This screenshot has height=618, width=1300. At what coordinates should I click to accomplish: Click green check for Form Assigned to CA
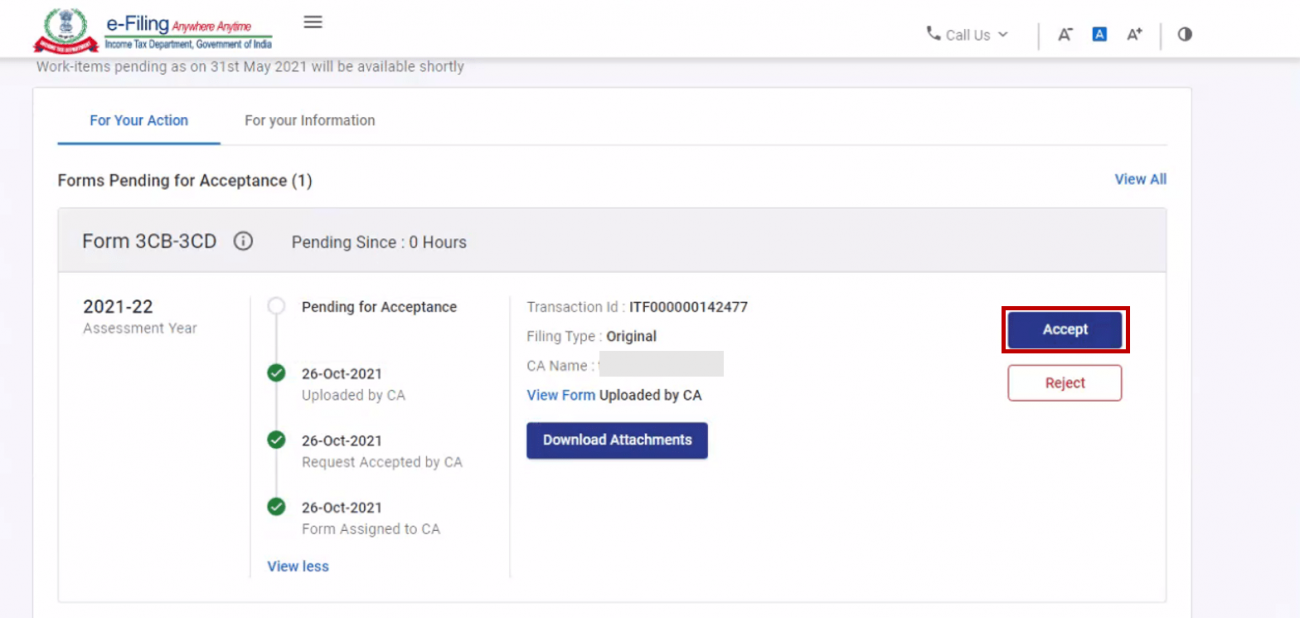point(276,507)
